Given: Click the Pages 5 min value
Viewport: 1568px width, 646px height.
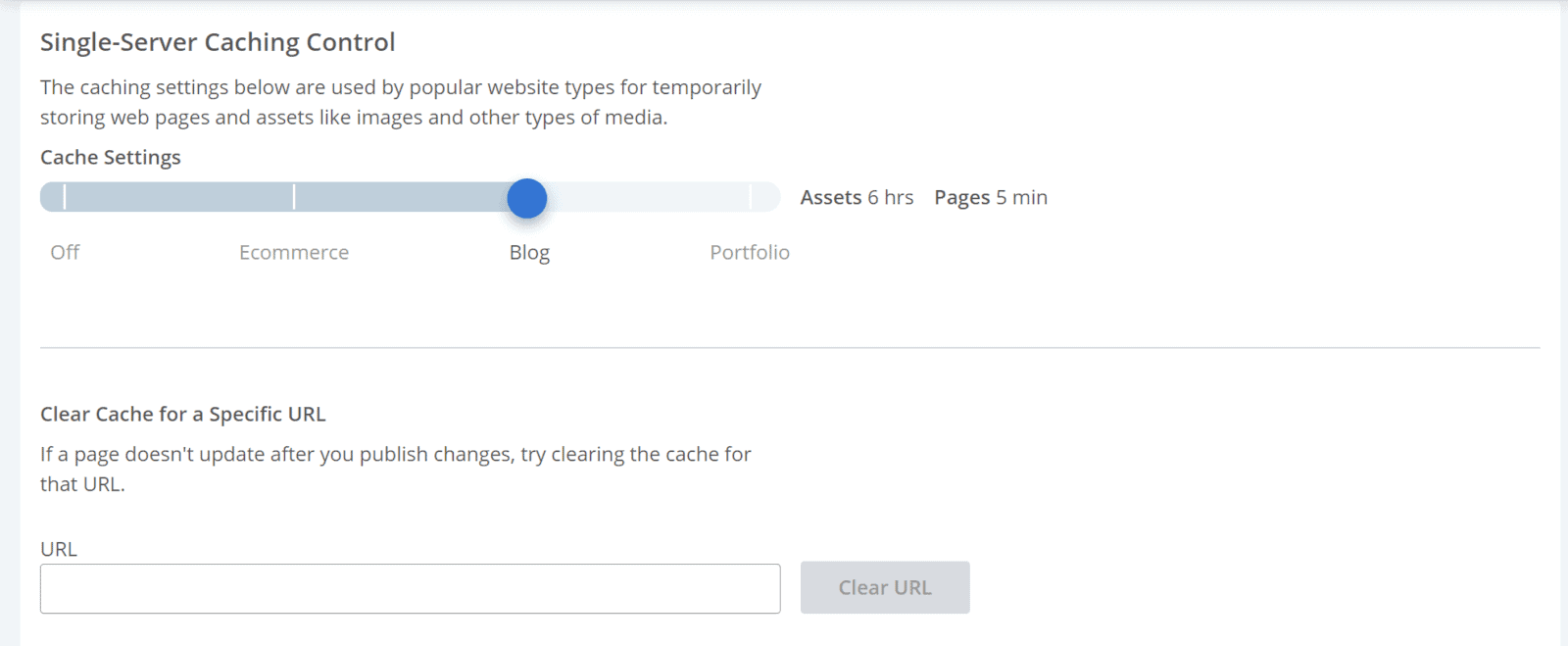Looking at the screenshot, I should 991,198.
